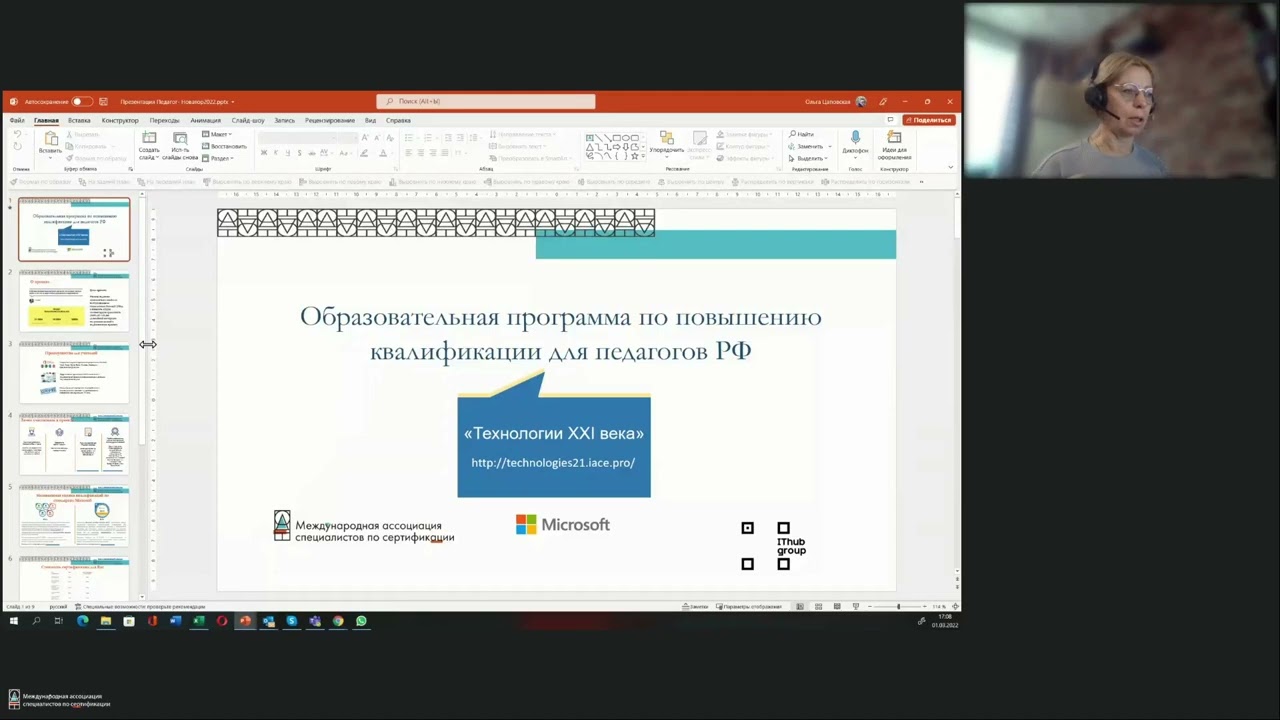Click the technologies21.iace.pro link on slide

pyautogui.click(x=553, y=463)
